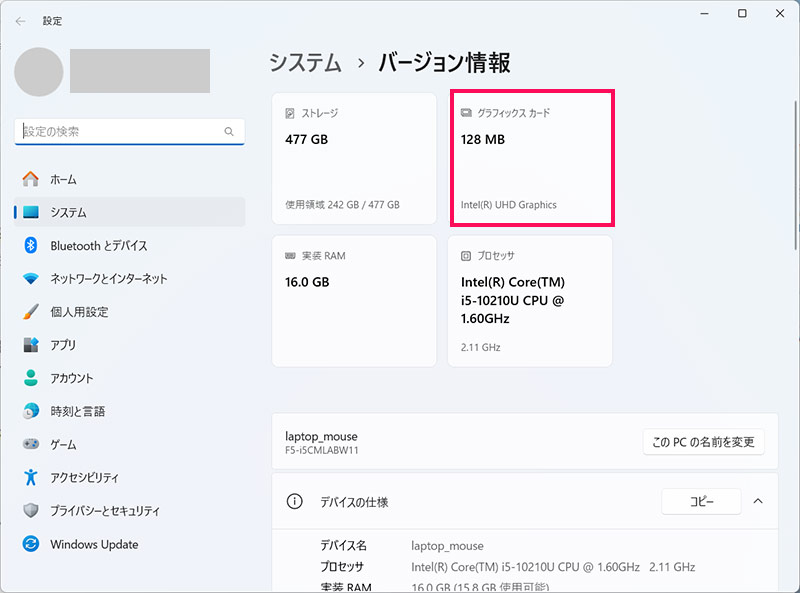This screenshot has height=593, width=800.
Task: Click the network Wi-Fi icon in the sidebar
Action: [31, 279]
